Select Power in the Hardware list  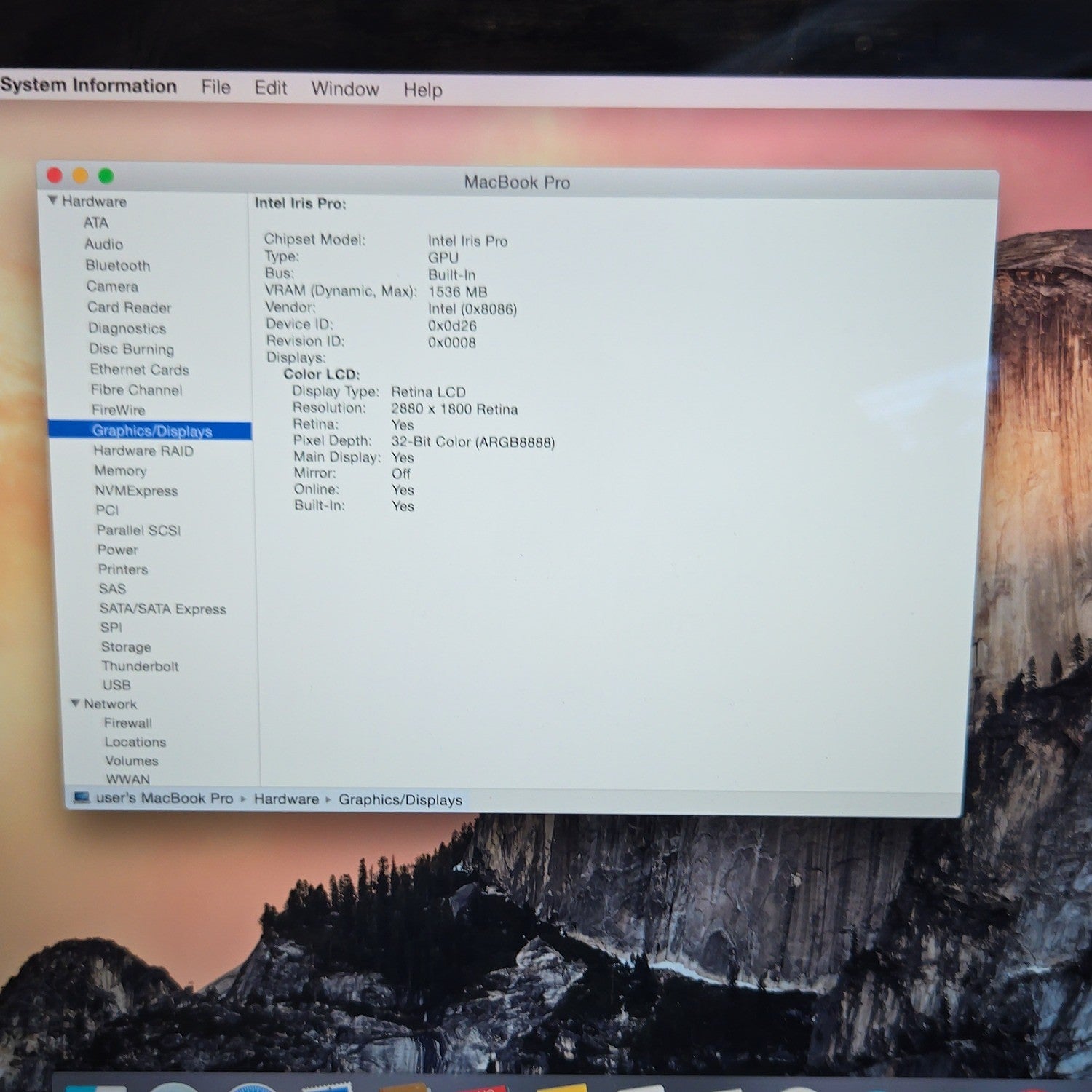pos(117,550)
